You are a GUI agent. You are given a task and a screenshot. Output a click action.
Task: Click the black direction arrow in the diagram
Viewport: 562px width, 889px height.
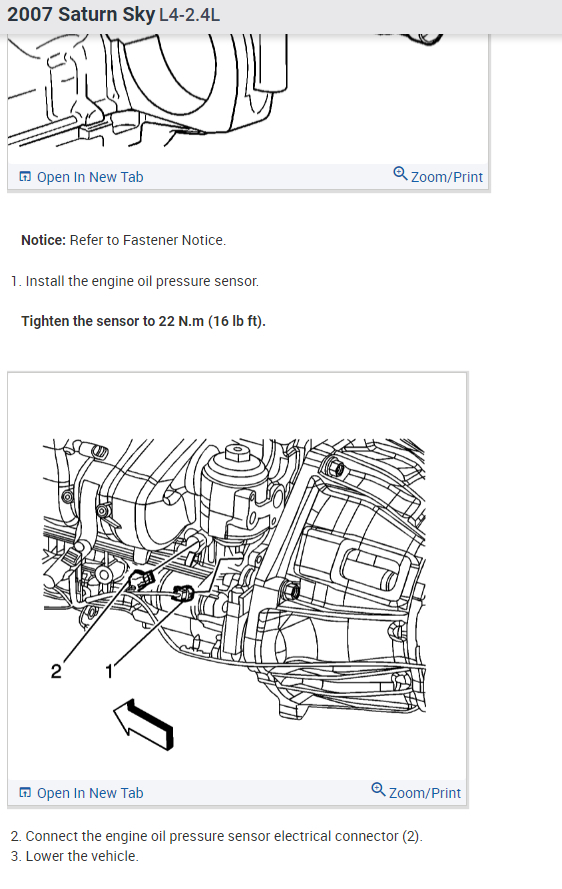[x=143, y=724]
